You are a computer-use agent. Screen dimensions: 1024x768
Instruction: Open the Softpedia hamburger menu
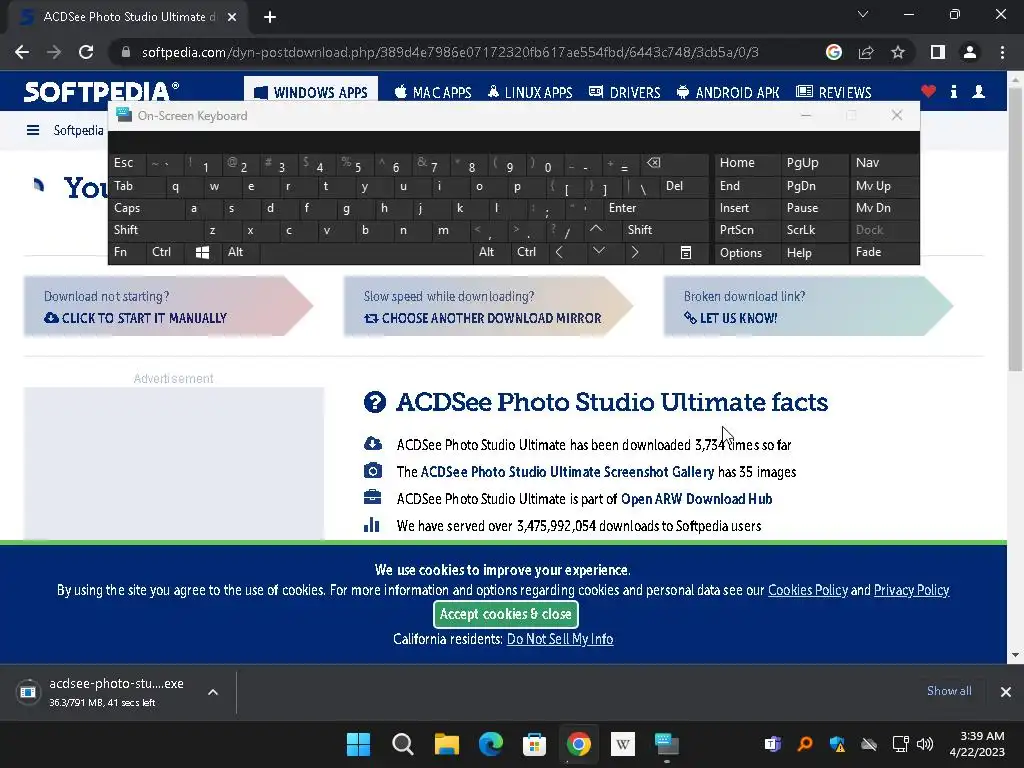tap(33, 130)
